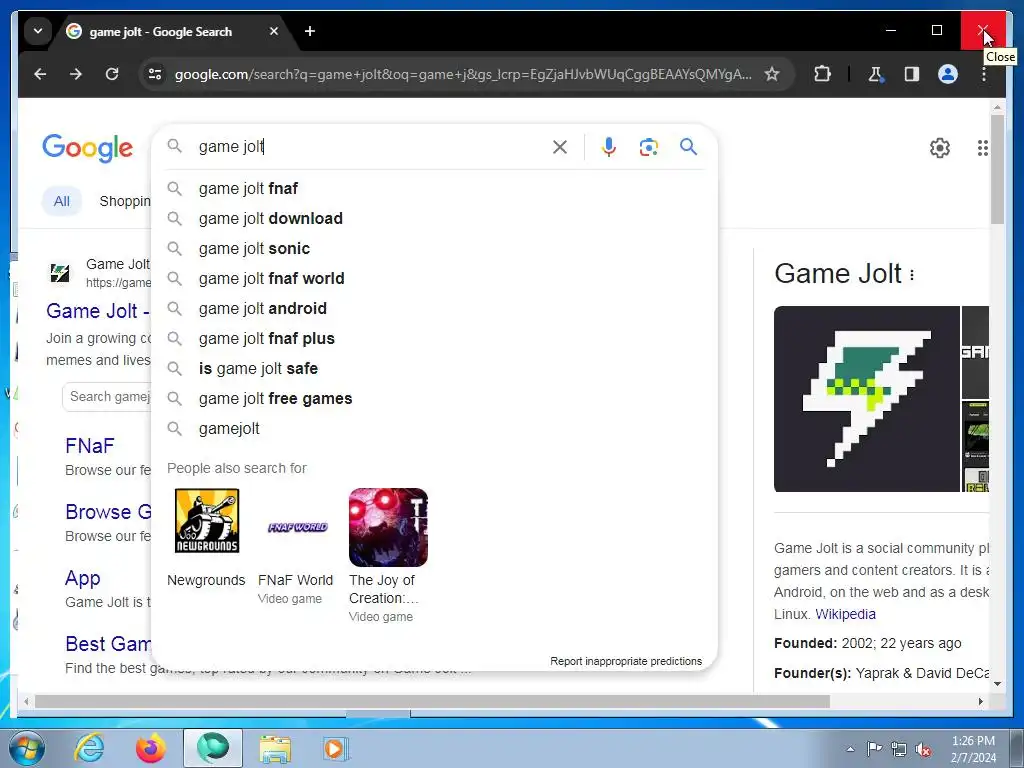The height and width of the screenshot is (768, 1024).
Task: Reload the Google search page
Action: point(112,74)
